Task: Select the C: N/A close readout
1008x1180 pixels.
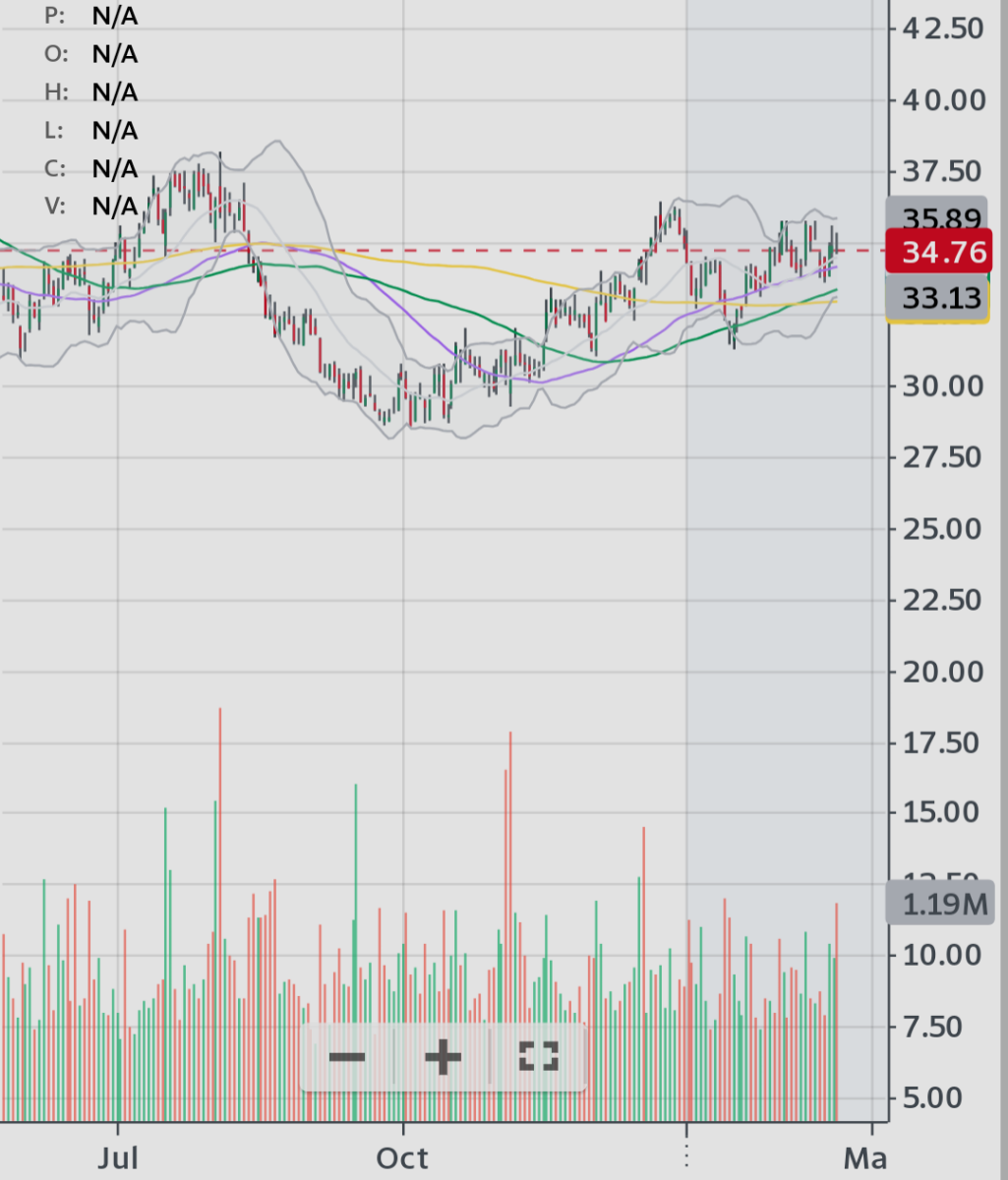Action: tap(91, 168)
